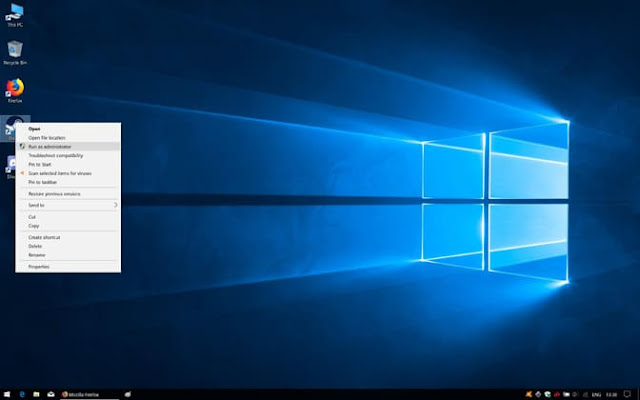Screen dimensions: 640x400
Task: Switch the ENG input language indicator
Action: coord(596,395)
